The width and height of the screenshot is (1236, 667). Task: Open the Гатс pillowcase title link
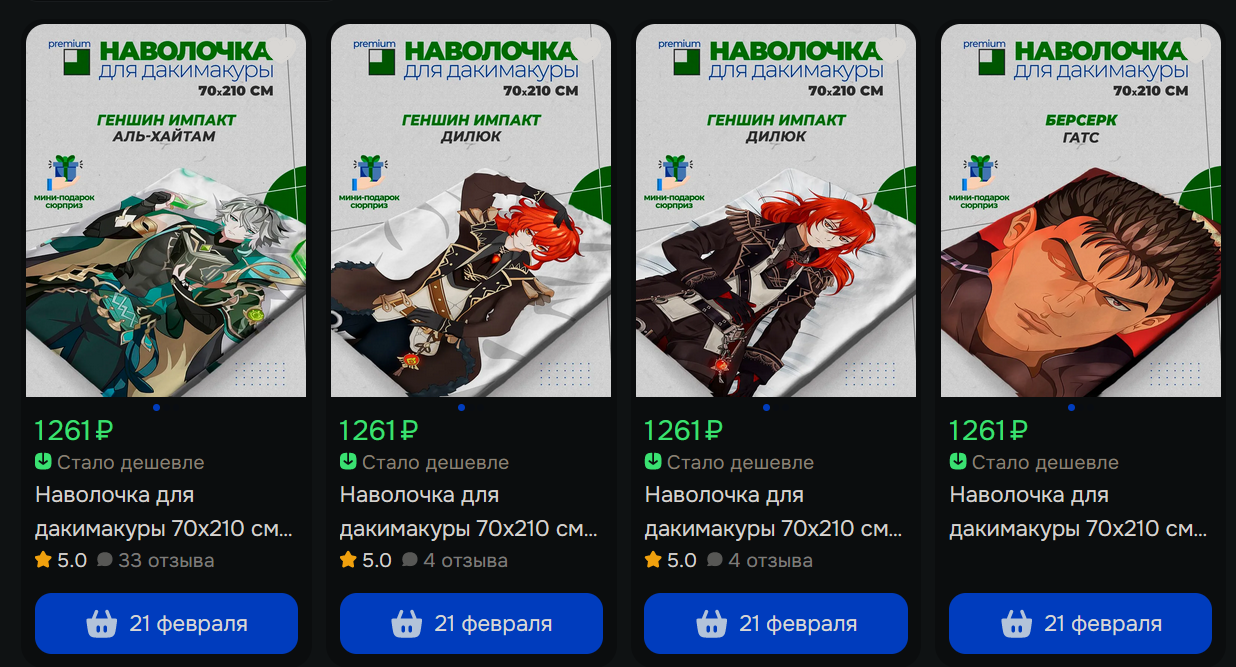tap(1079, 511)
